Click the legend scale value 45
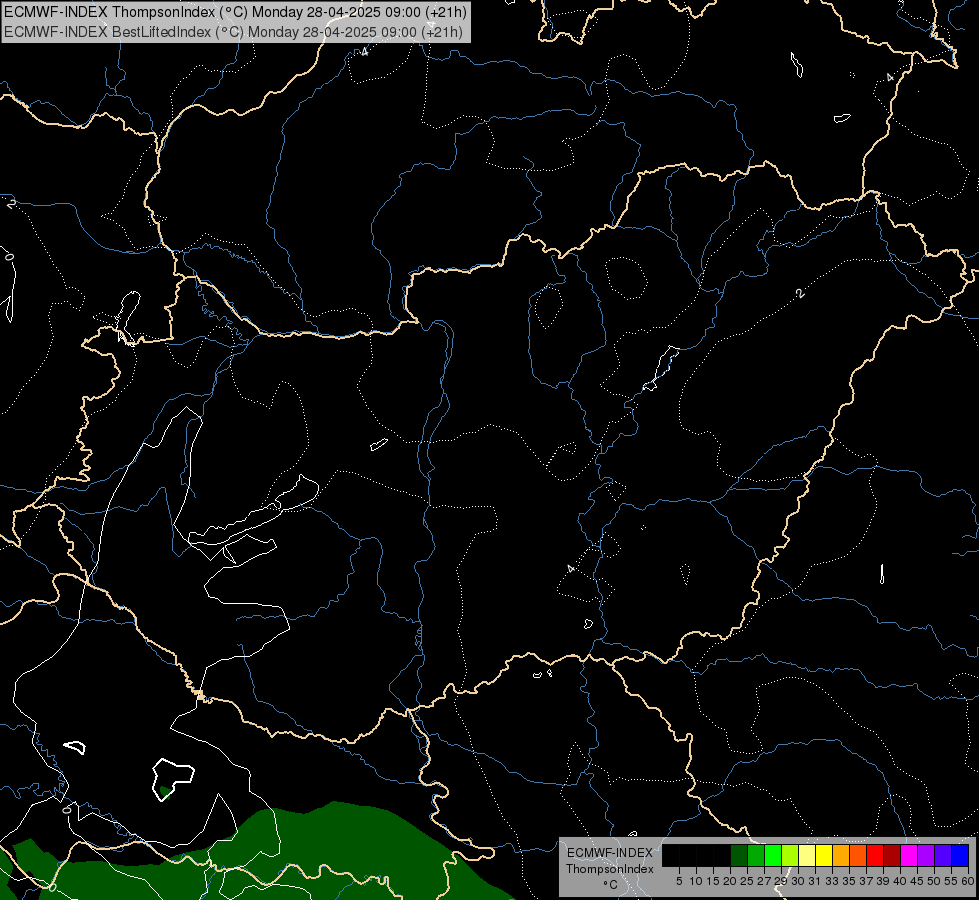This screenshot has height=900, width=979. tap(918, 881)
